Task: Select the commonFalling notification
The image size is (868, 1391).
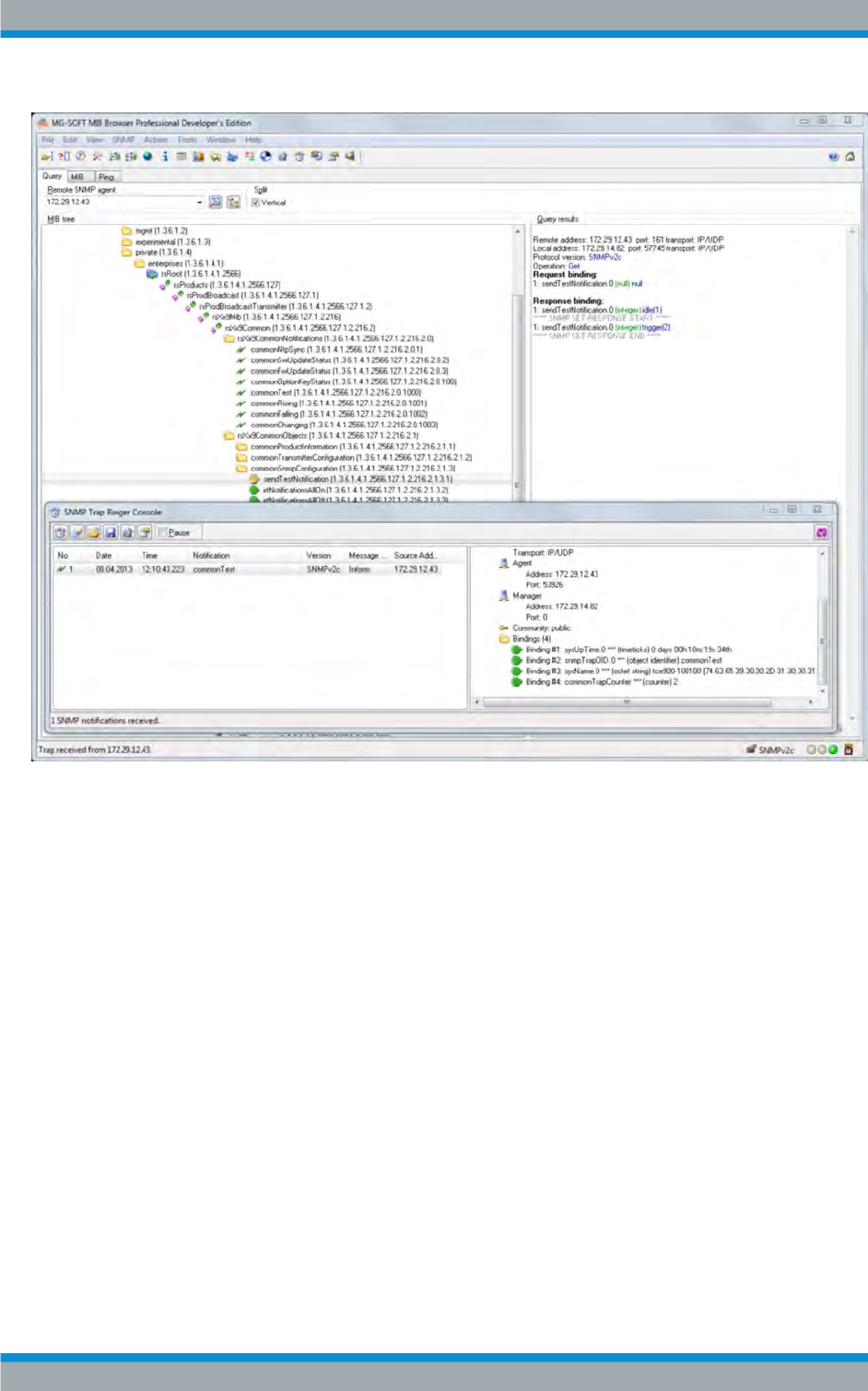Action: (332, 415)
